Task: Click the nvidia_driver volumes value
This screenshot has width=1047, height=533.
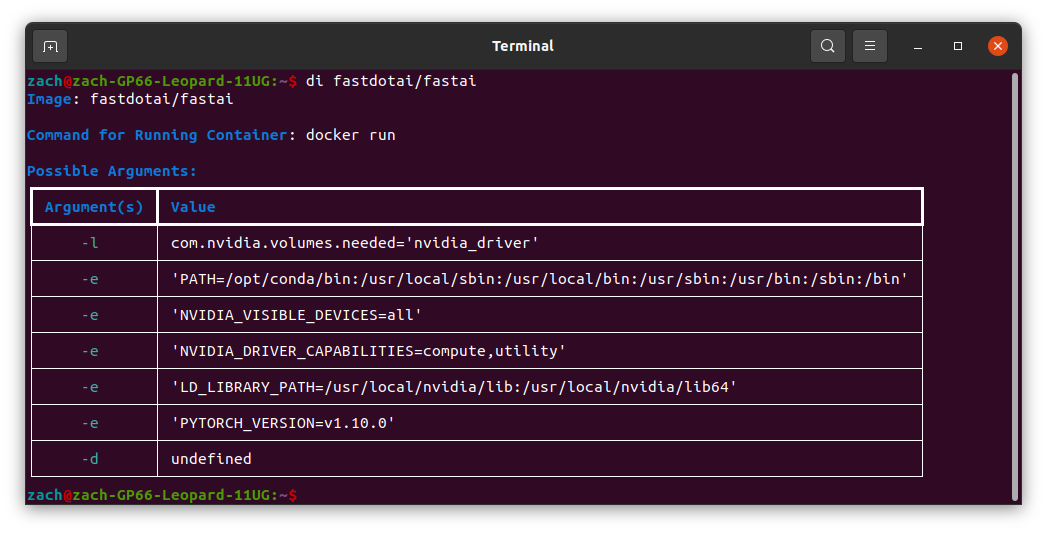Action: 355,243
